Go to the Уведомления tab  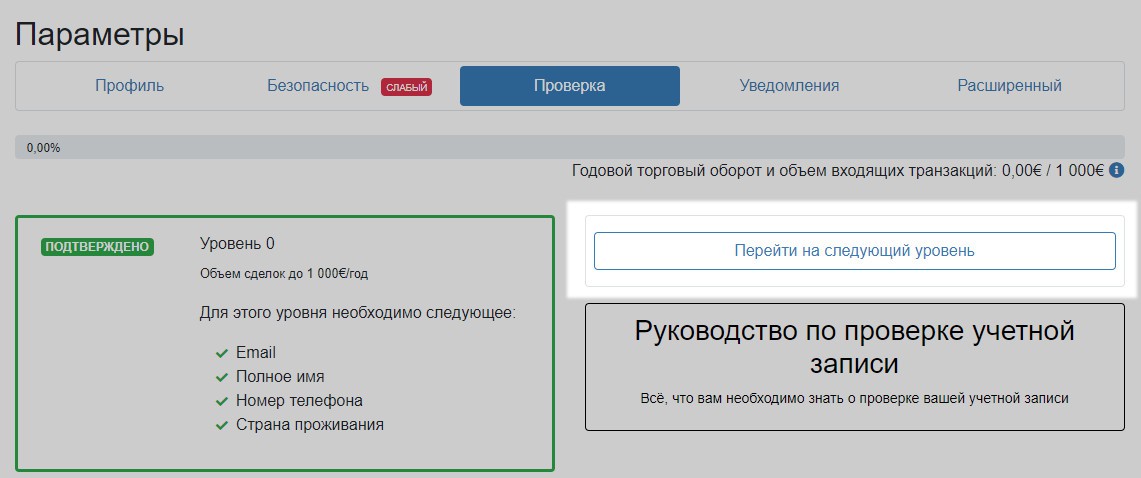click(789, 86)
